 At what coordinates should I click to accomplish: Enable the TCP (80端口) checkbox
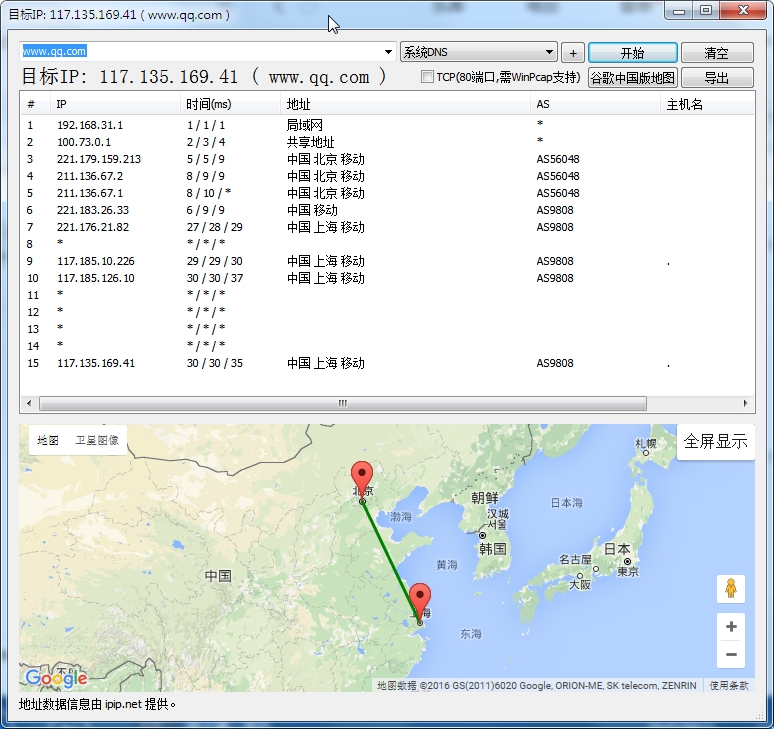pyautogui.click(x=427, y=77)
